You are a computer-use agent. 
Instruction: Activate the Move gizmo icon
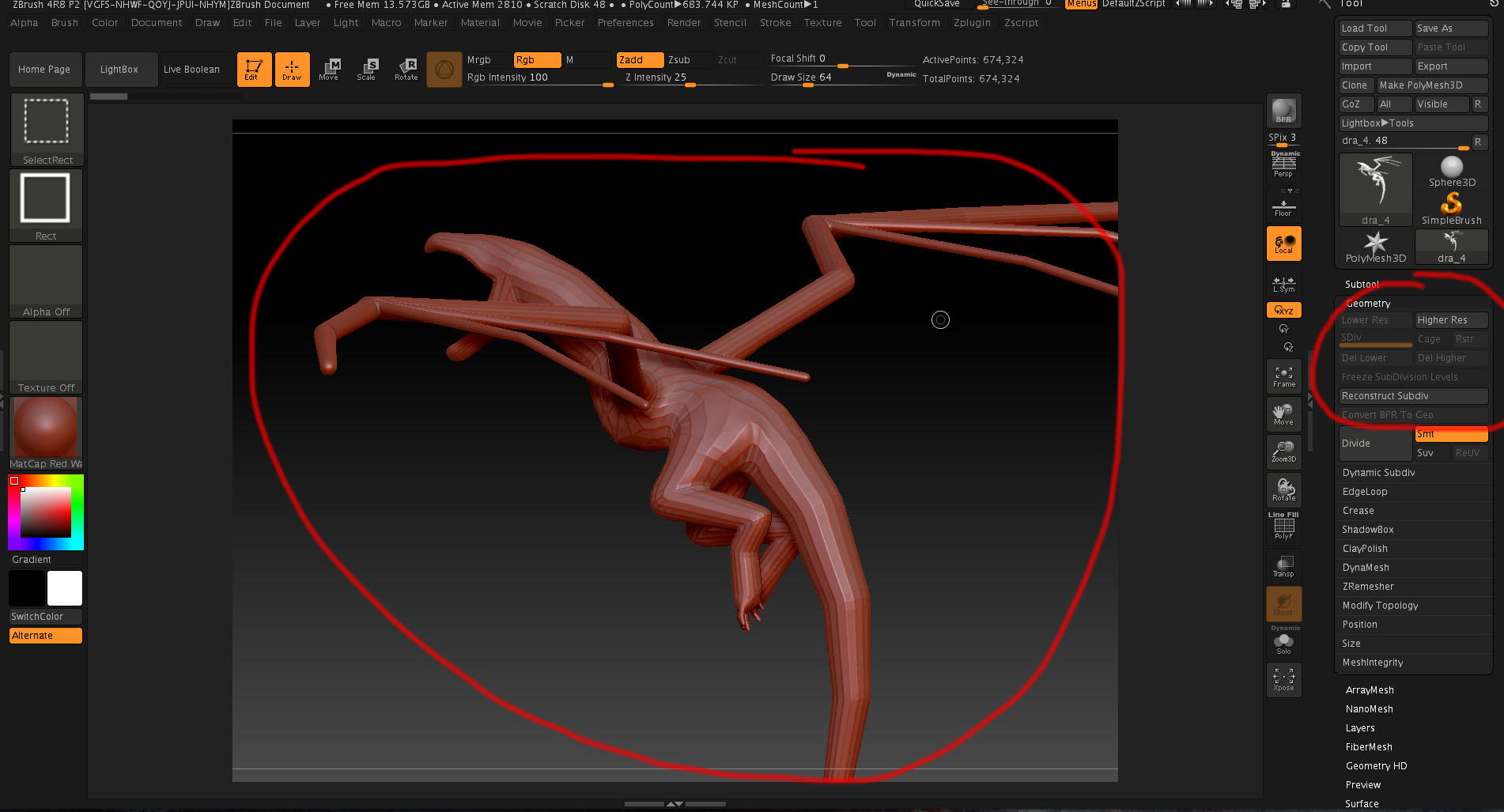(330, 70)
